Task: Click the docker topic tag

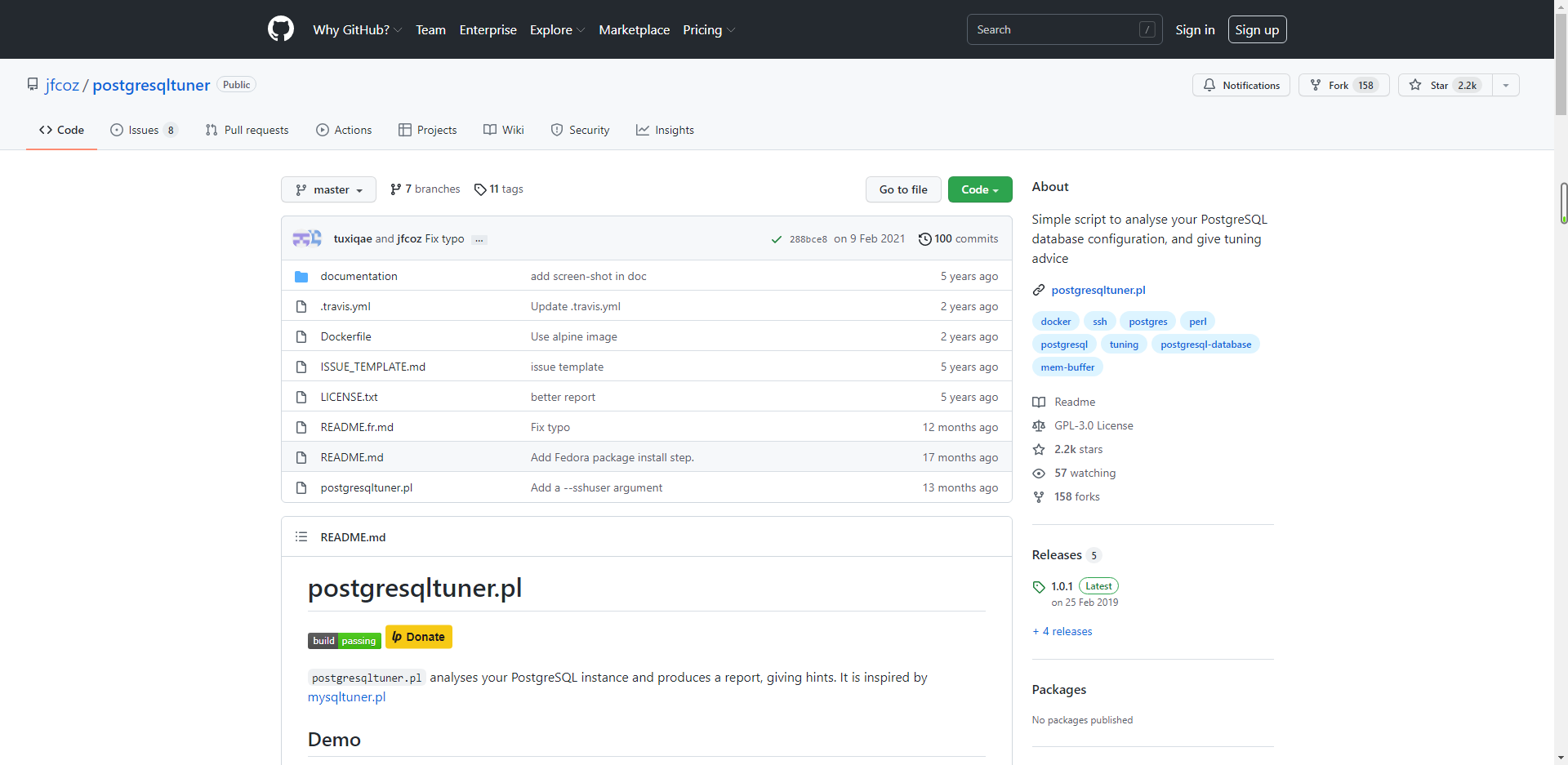Action: click(1055, 322)
